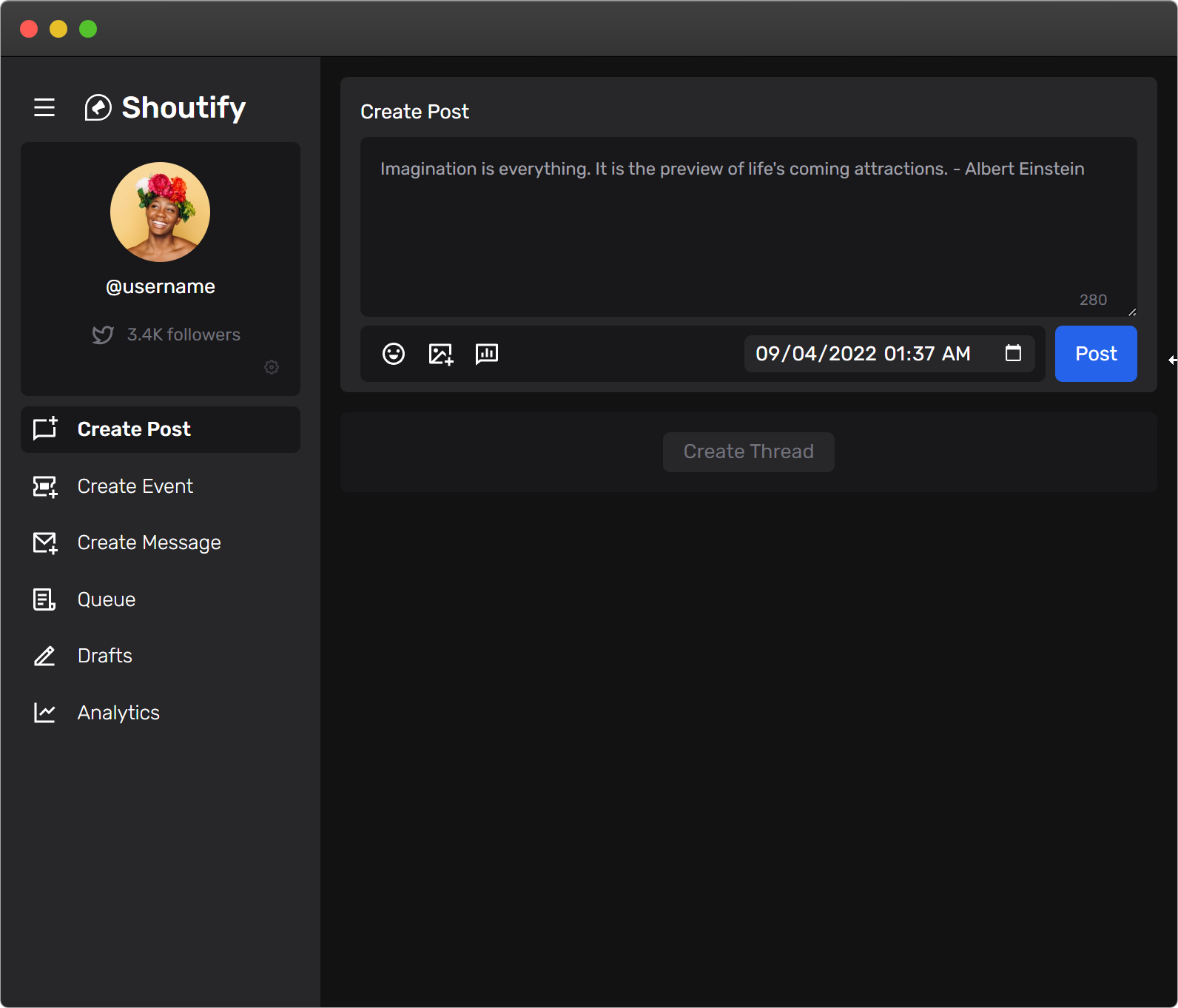Click the Shoutify brand name
This screenshot has height=1008, width=1178.
(x=184, y=108)
